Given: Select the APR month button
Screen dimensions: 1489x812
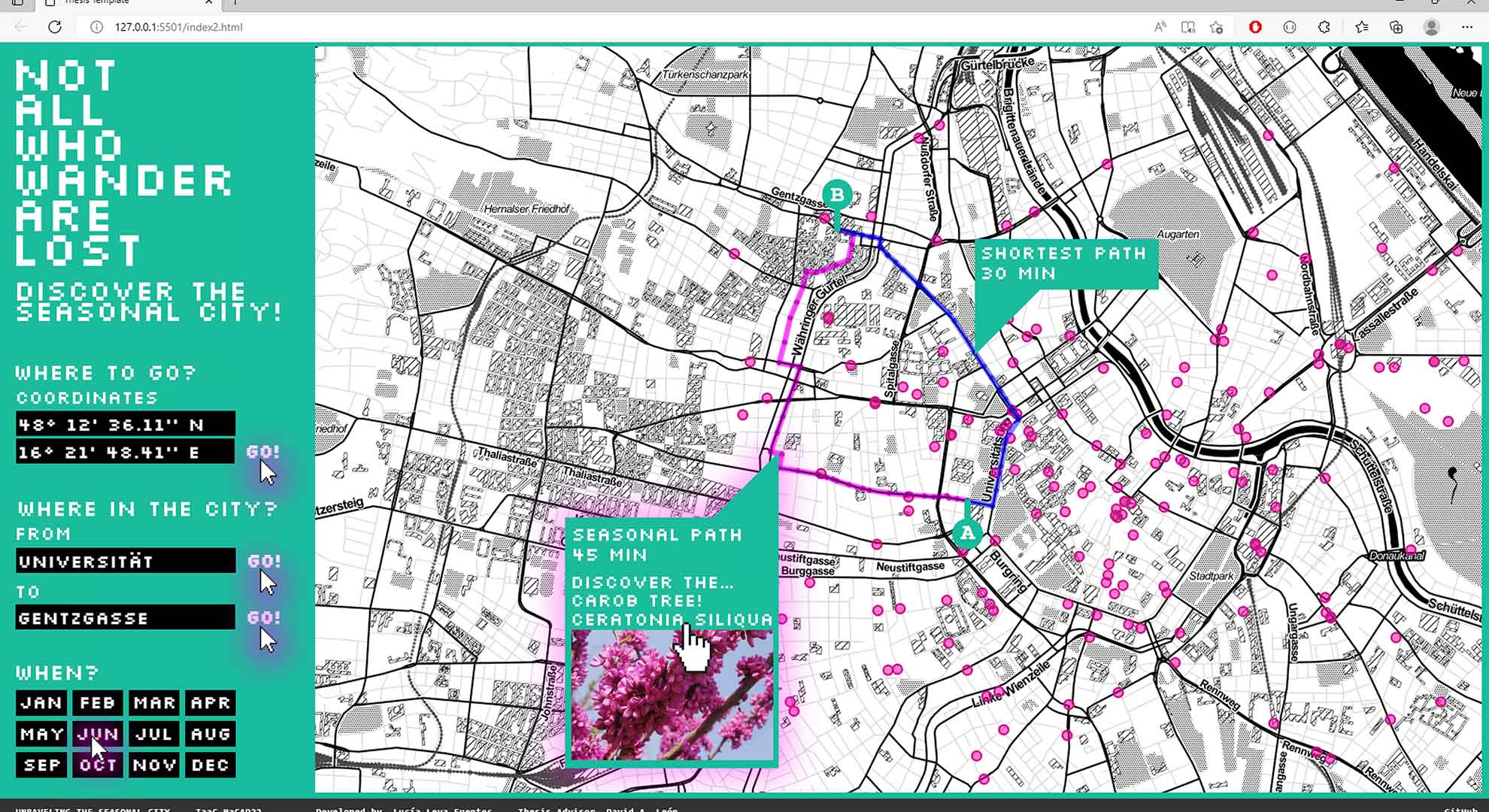Looking at the screenshot, I should point(211,703).
